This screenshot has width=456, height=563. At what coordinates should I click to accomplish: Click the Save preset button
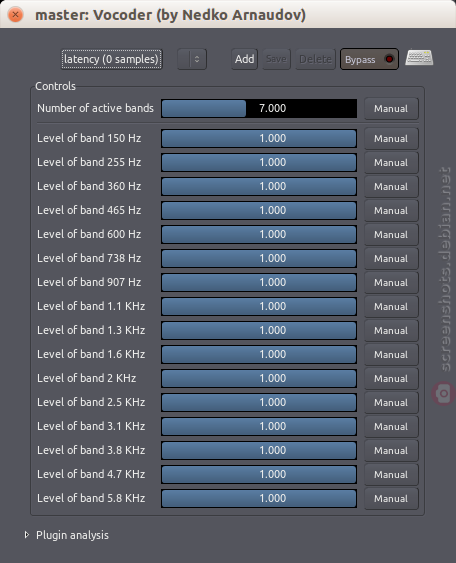tap(276, 59)
